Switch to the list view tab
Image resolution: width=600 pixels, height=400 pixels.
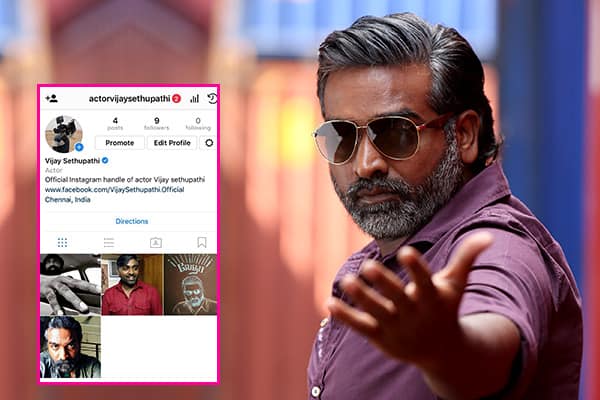point(108,242)
